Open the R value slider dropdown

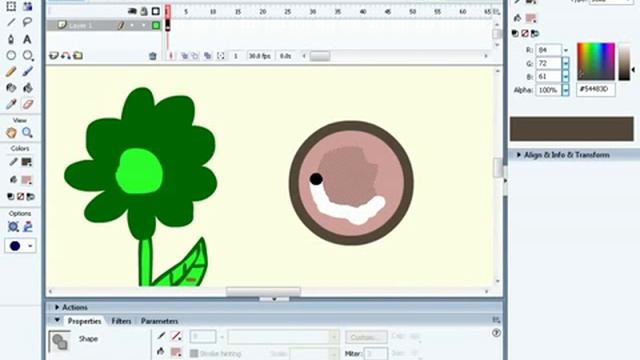coord(566,50)
